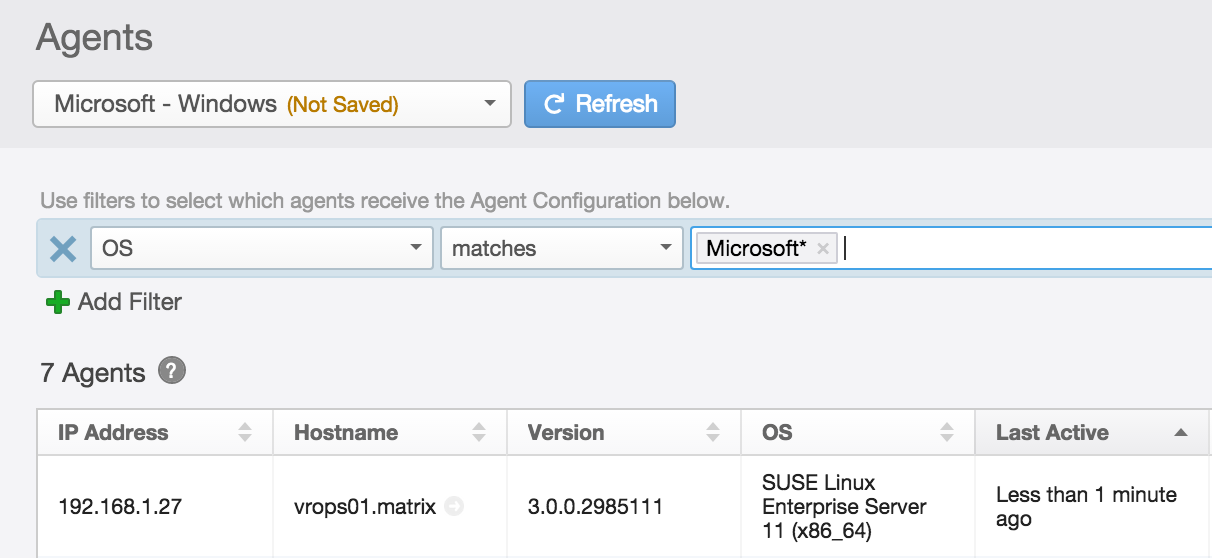This screenshot has height=558, width=1212.
Task: Click the blue X remove filter icon
Action: pyautogui.click(x=63, y=249)
